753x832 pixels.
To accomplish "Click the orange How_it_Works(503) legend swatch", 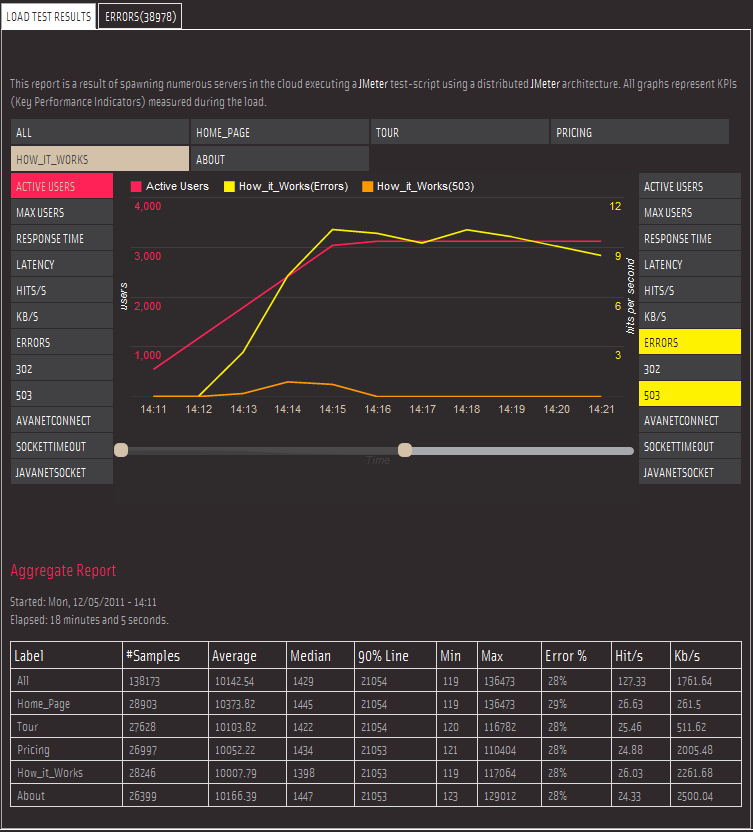I will [x=367, y=186].
